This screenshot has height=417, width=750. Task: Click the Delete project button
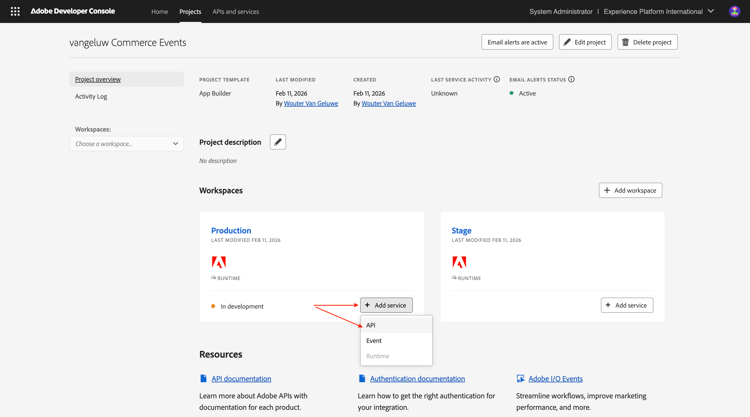[x=647, y=42]
